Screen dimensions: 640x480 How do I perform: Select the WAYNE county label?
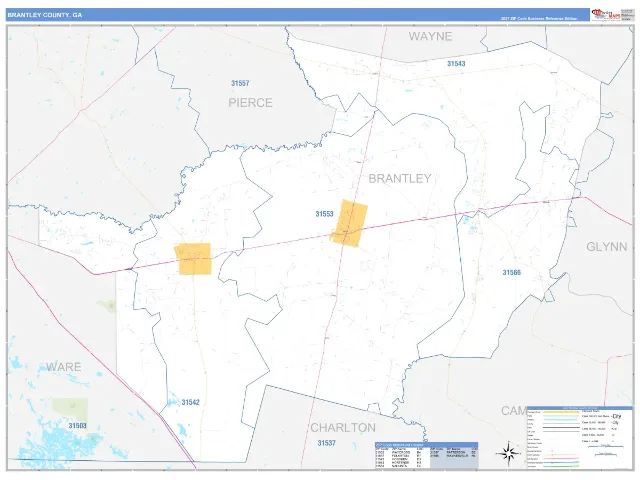[x=430, y=36]
